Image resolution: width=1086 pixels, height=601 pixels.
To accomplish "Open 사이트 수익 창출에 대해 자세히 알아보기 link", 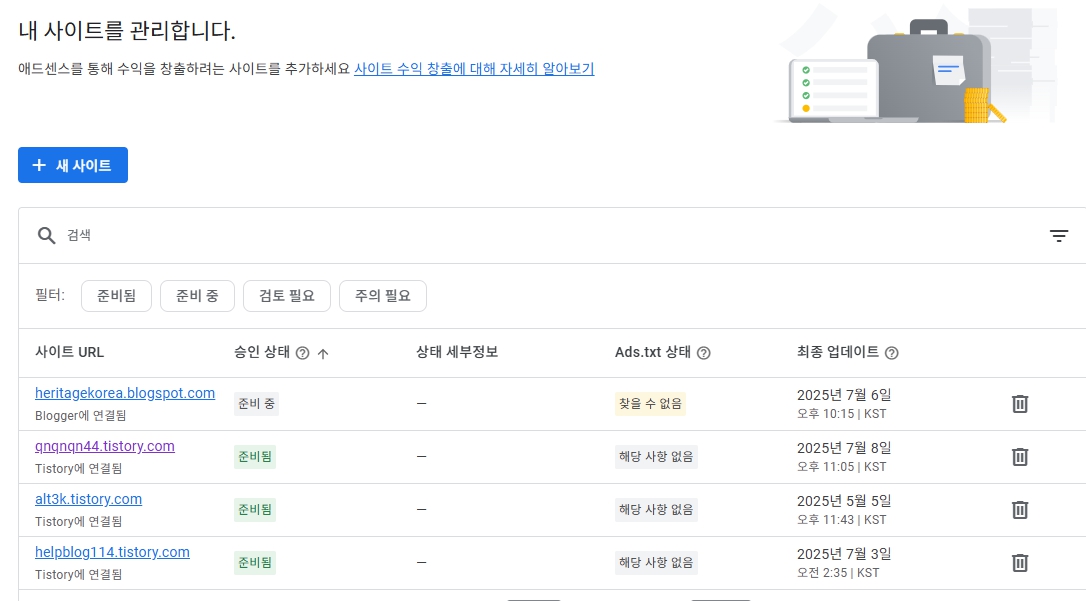I will tap(474, 69).
